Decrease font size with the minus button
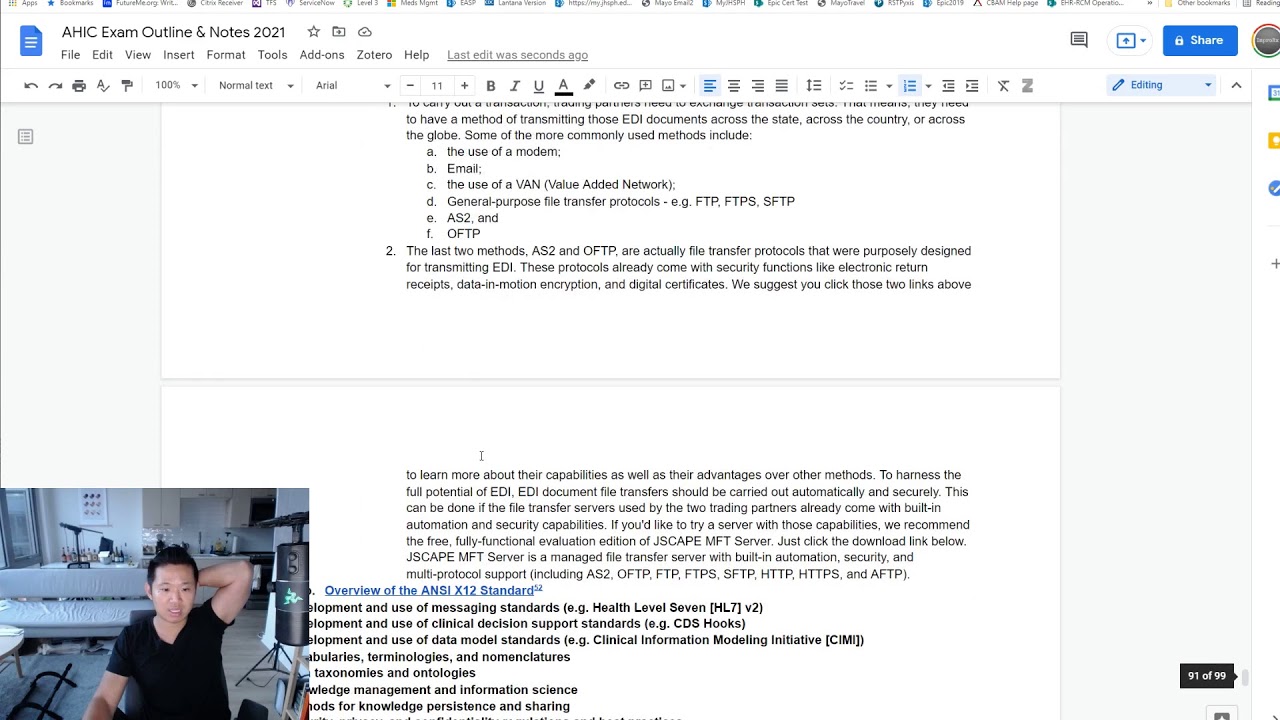 point(410,86)
